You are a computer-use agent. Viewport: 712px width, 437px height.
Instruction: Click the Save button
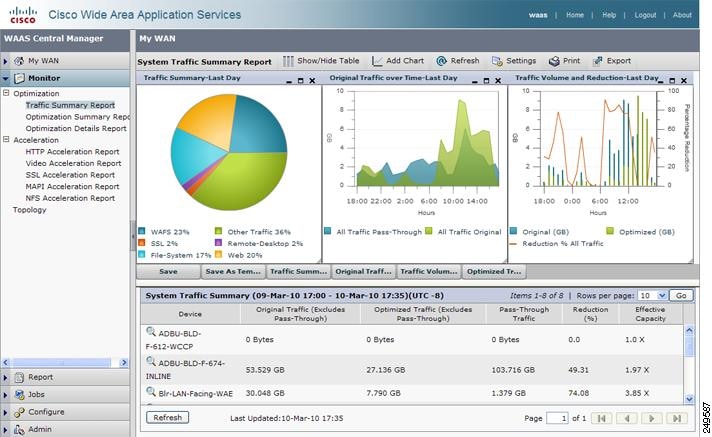click(x=168, y=272)
